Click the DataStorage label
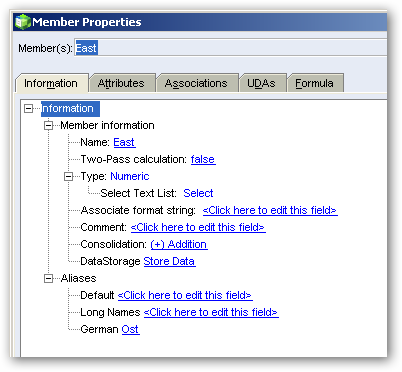 [110, 262]
